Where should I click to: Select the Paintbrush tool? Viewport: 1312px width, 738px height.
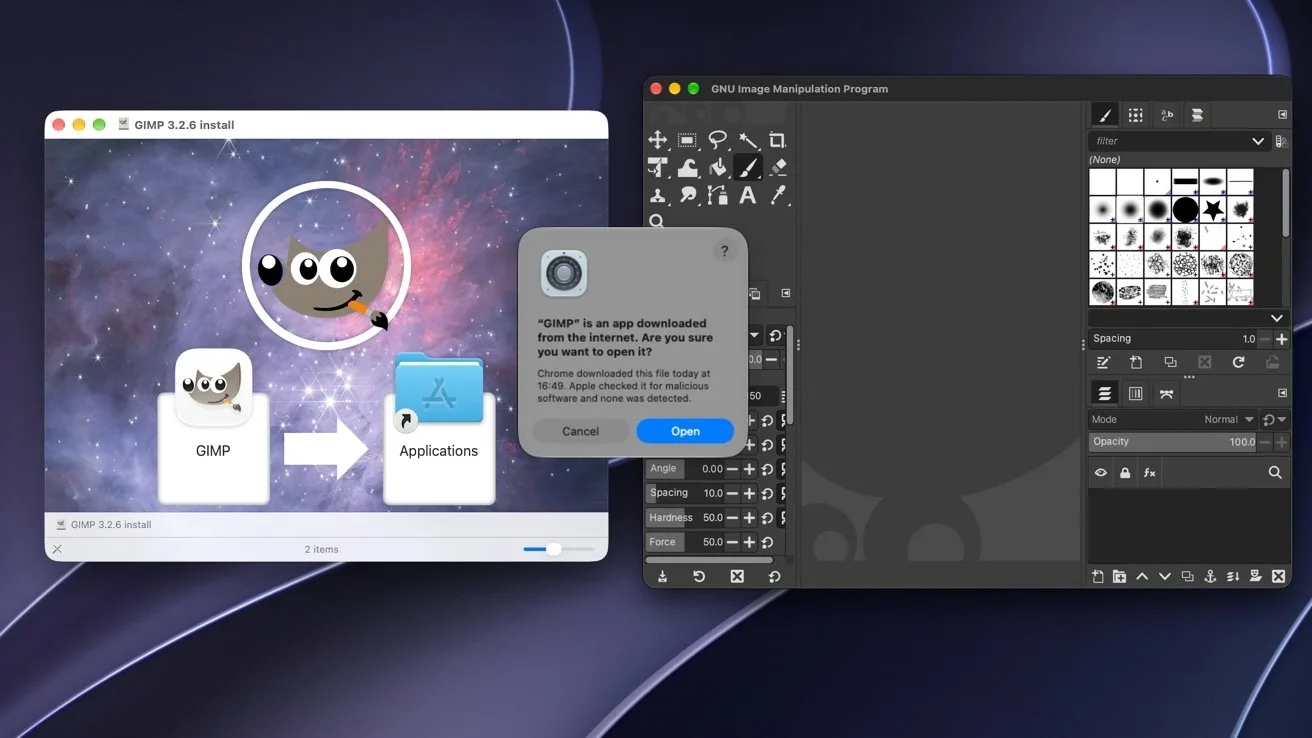tap(747, 167)
